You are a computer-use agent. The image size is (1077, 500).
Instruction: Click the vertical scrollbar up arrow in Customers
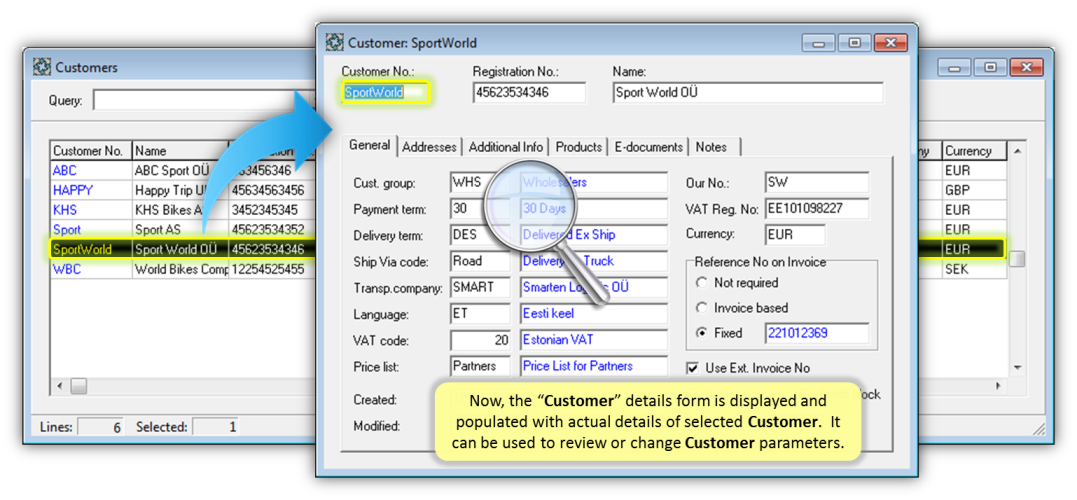tap(1017, 150)
